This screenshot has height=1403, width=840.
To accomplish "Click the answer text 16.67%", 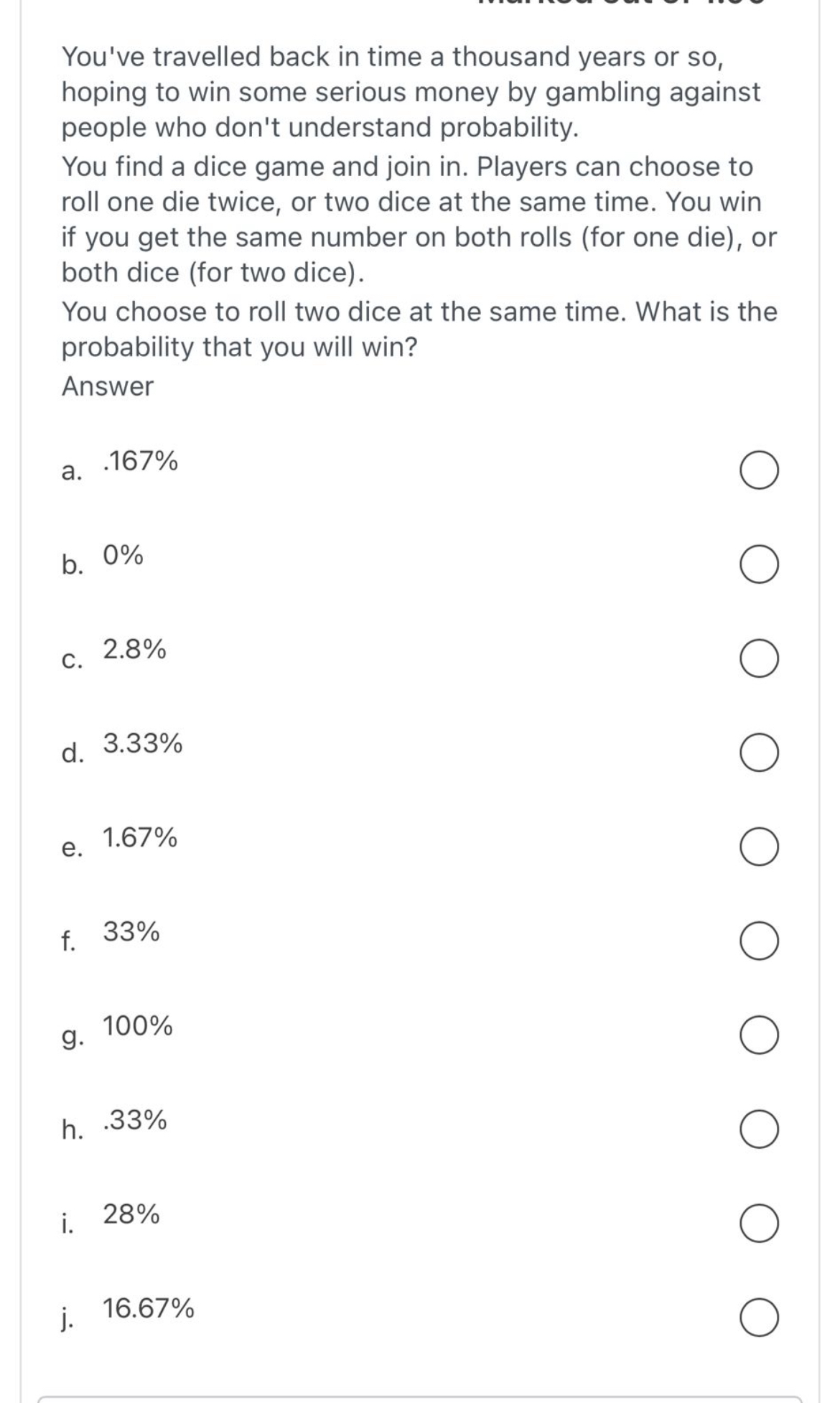I will click(x=149, y=1308).
